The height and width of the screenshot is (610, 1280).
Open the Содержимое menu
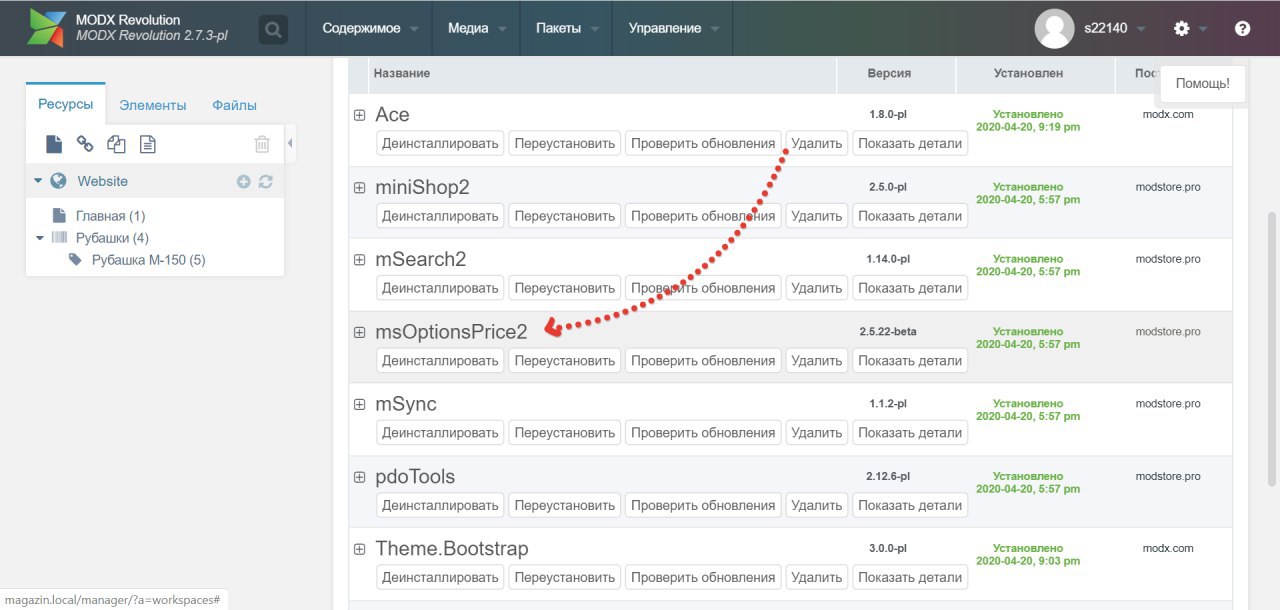[x=370, y=28]
